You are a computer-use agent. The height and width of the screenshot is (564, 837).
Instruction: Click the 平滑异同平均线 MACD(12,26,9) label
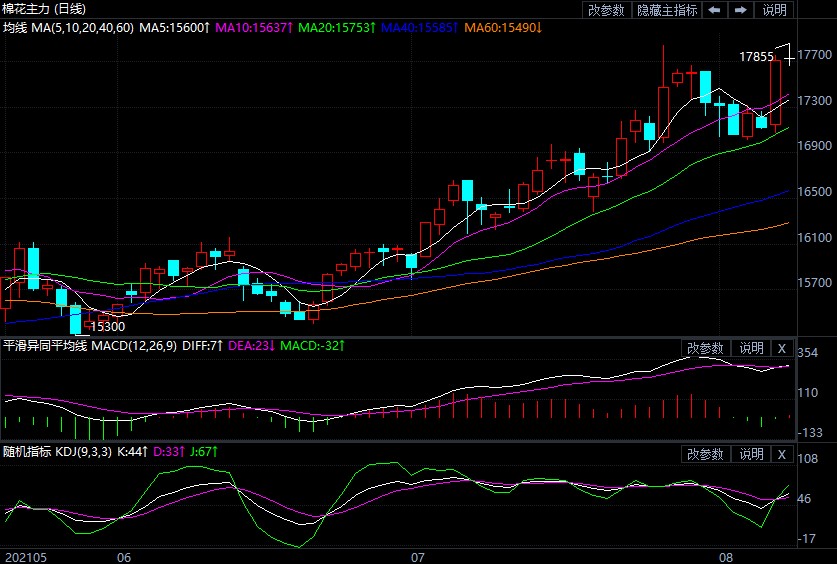(90, 346)
